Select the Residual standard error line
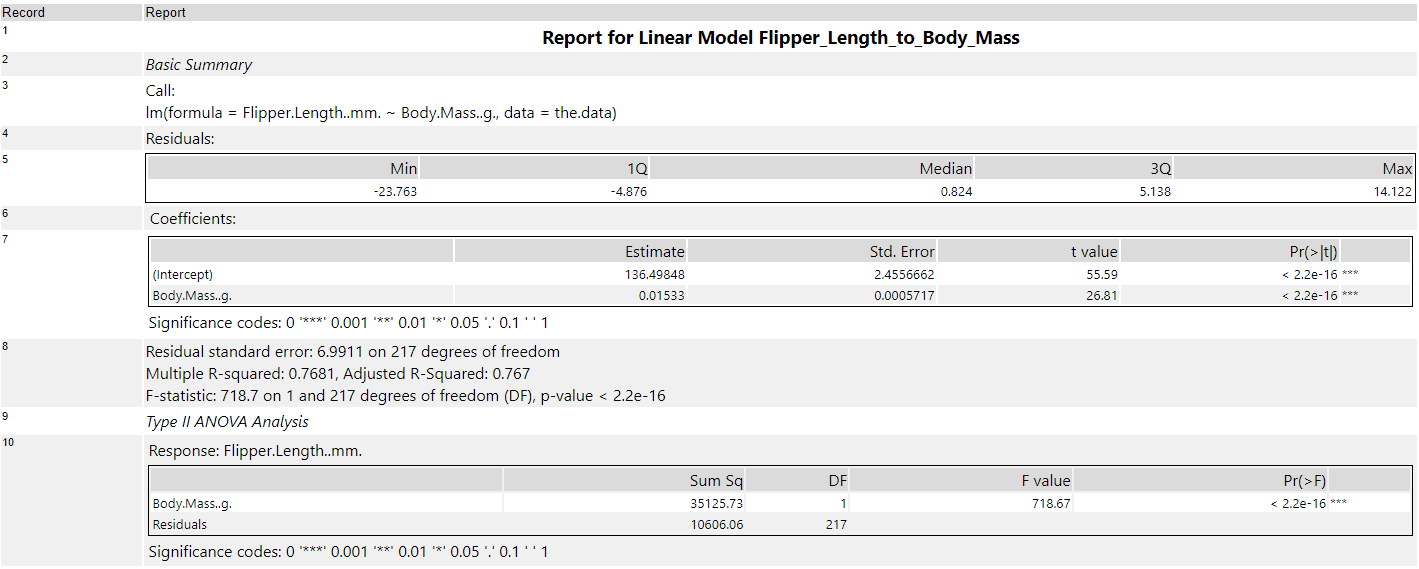The width and height of the screenshot is (1419, 569). [x=352, y=352]
